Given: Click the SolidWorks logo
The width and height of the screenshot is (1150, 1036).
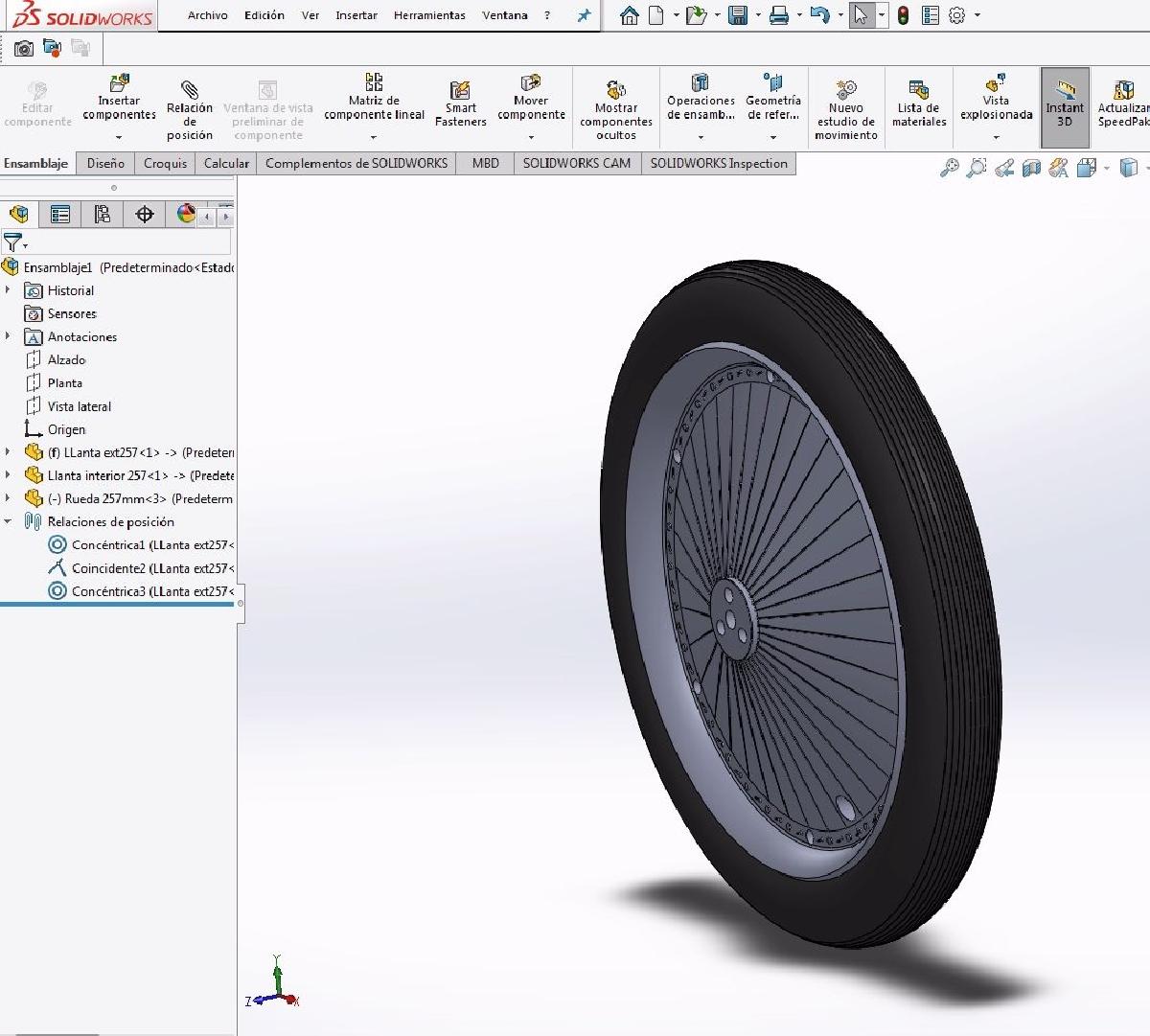Looking at the screenshot, I should point(83,16).
